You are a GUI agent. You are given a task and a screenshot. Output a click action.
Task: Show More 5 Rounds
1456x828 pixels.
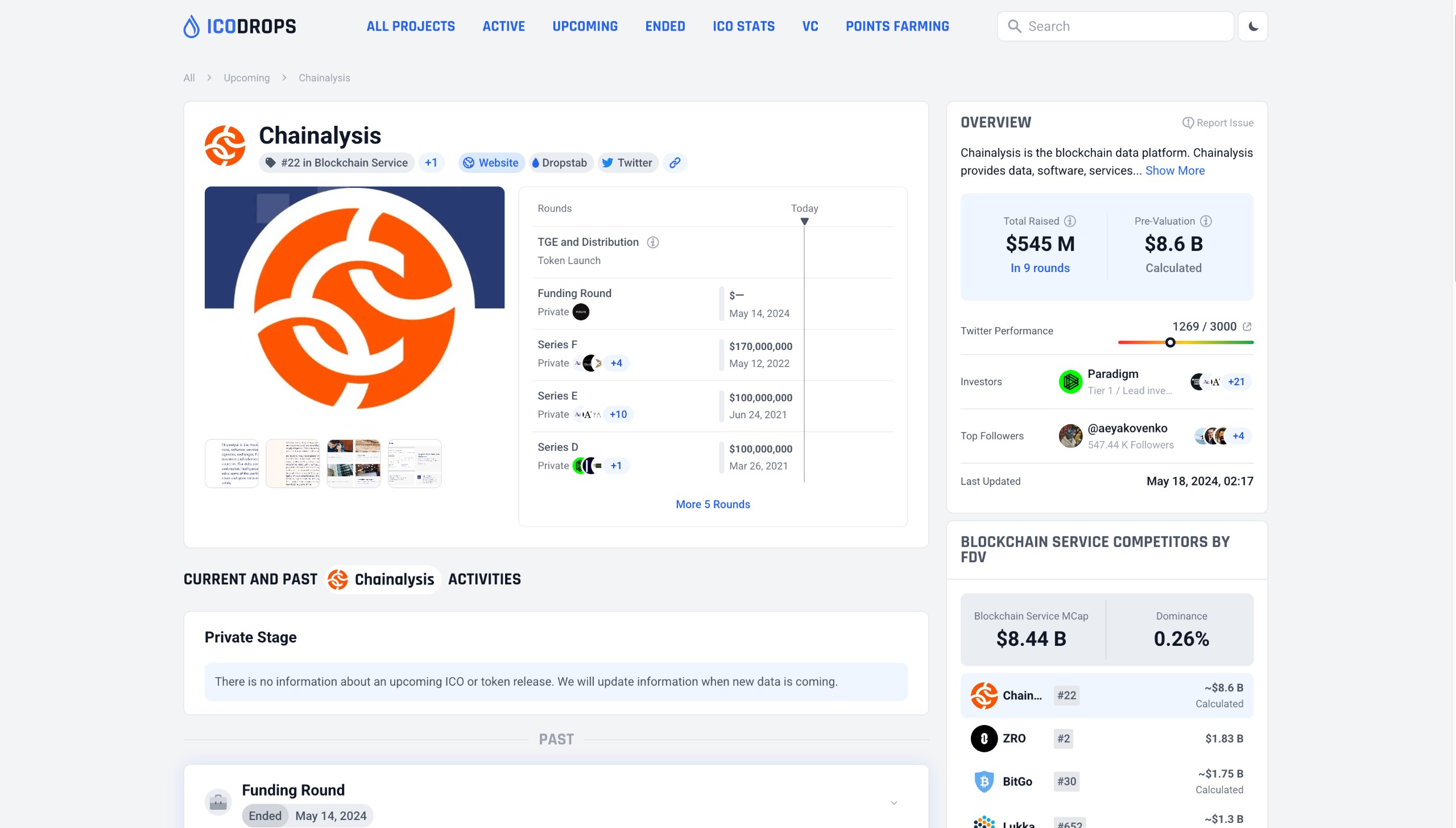pyautogui.click(x=713, y=504)
